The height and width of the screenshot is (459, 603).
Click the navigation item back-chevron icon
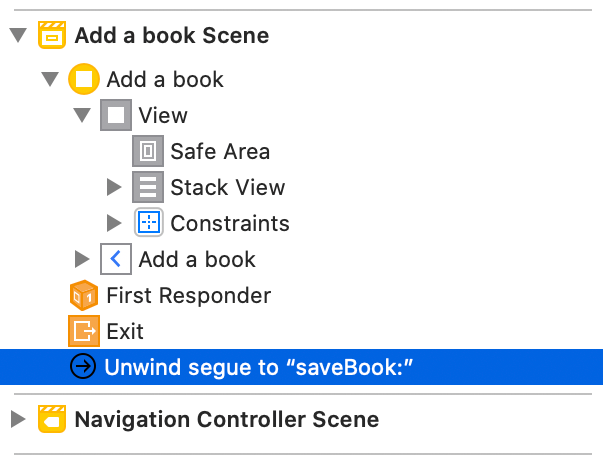pyautogui.click(x=116, y=259)
